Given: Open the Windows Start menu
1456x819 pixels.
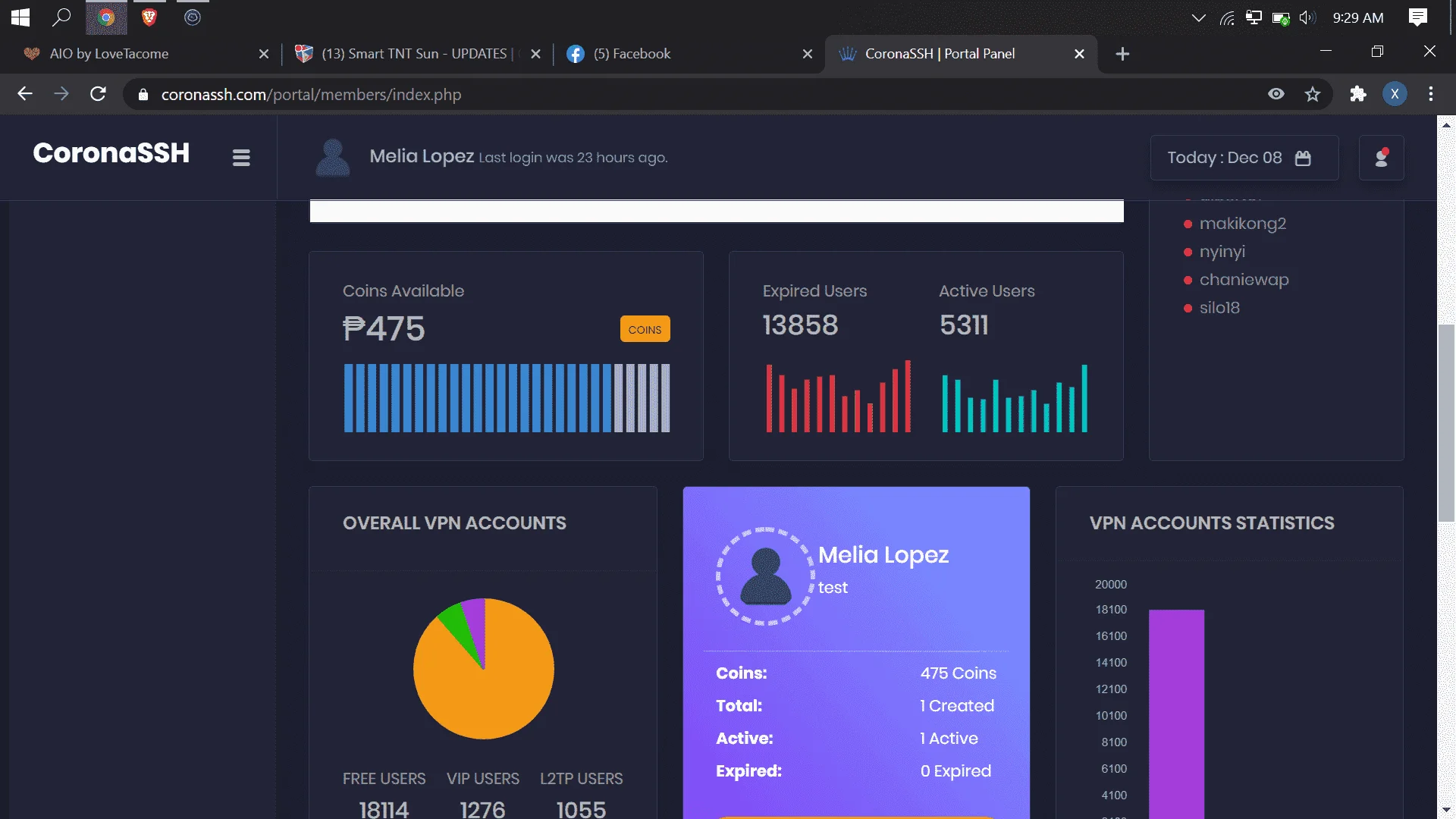Looking at the screenshot, I should (x=20, y=17).
